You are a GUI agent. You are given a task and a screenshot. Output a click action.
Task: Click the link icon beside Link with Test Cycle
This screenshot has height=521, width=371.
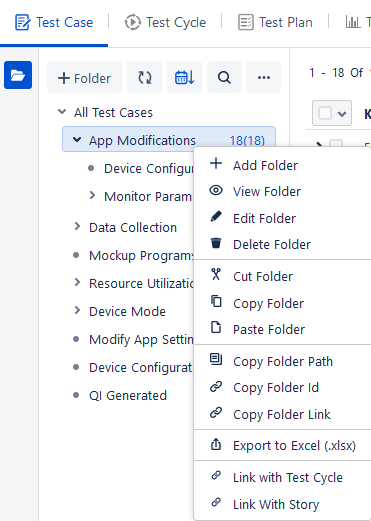(x=216, y=475)
